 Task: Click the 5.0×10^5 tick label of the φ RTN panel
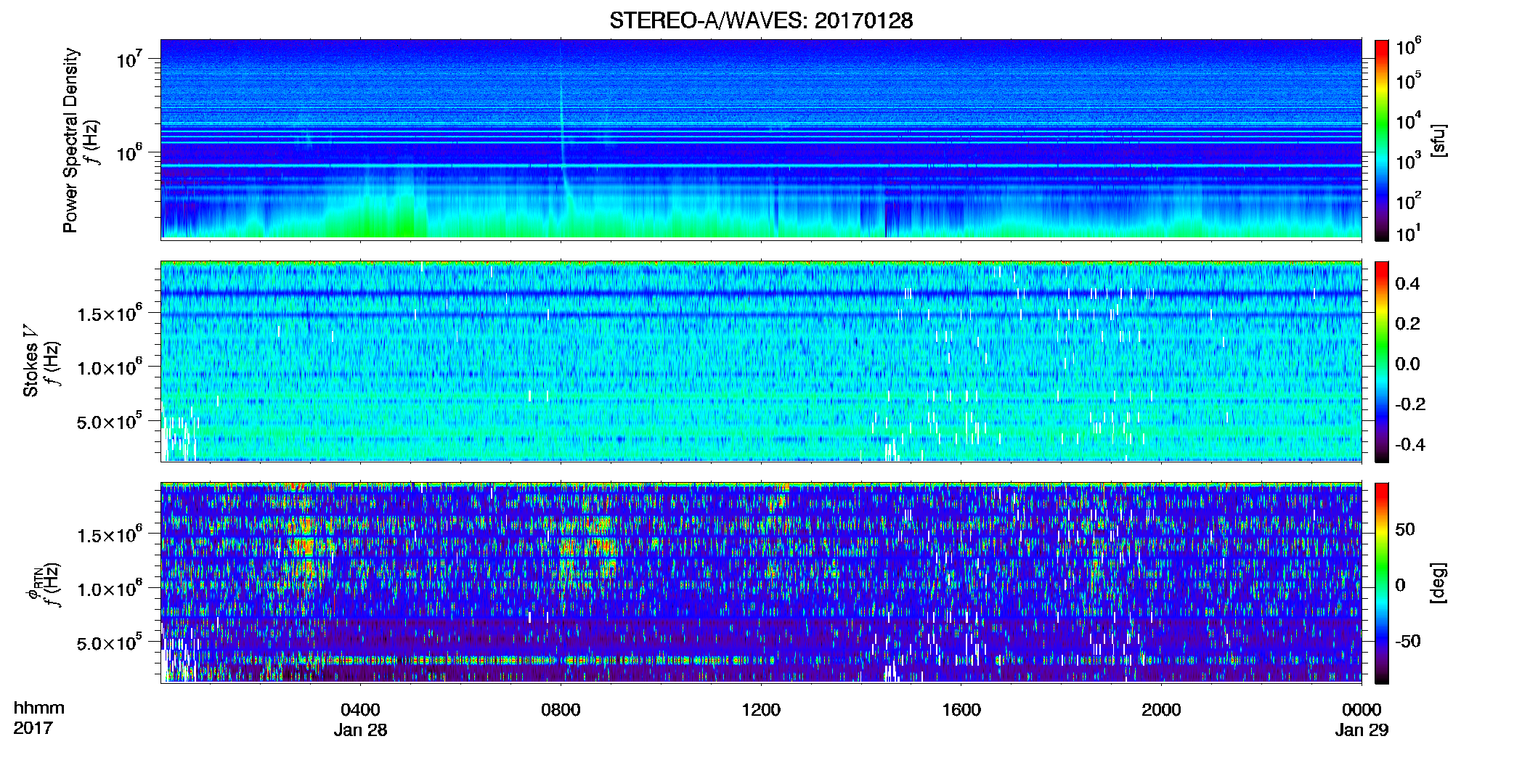coord(109,642)
